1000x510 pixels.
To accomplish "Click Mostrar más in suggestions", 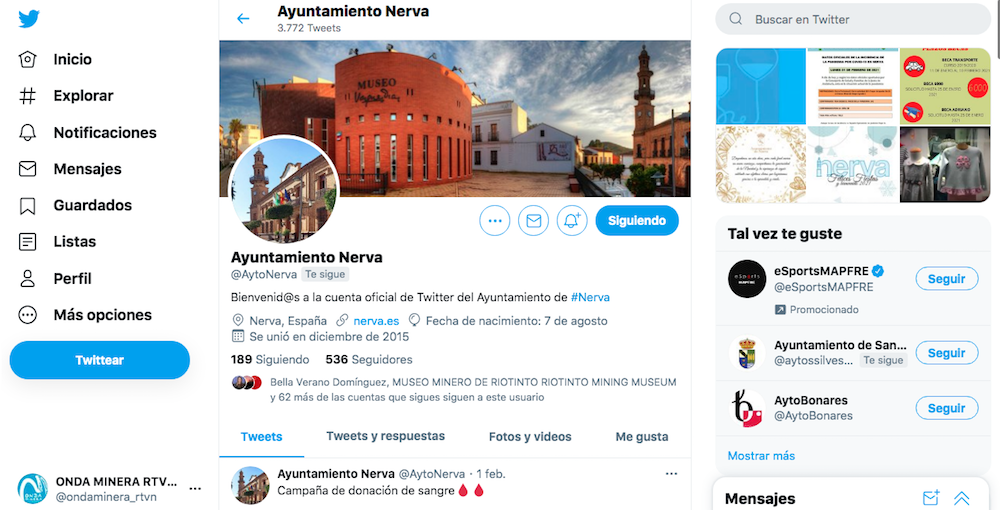I will [761, 456].
